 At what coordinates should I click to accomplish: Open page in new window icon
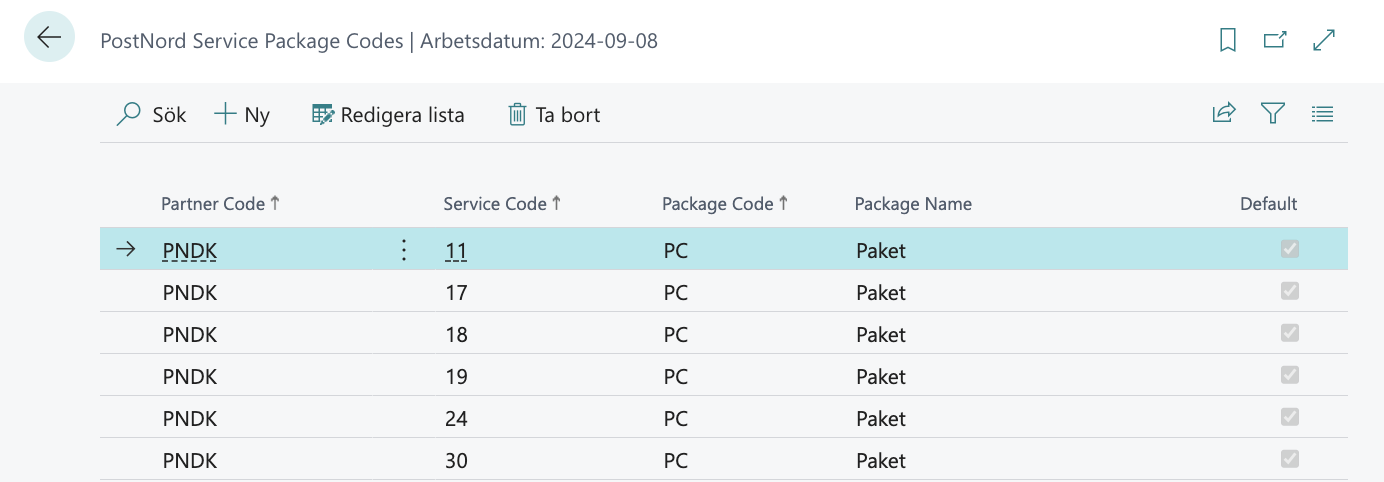pyautogui.click(x=1275, y=40)
